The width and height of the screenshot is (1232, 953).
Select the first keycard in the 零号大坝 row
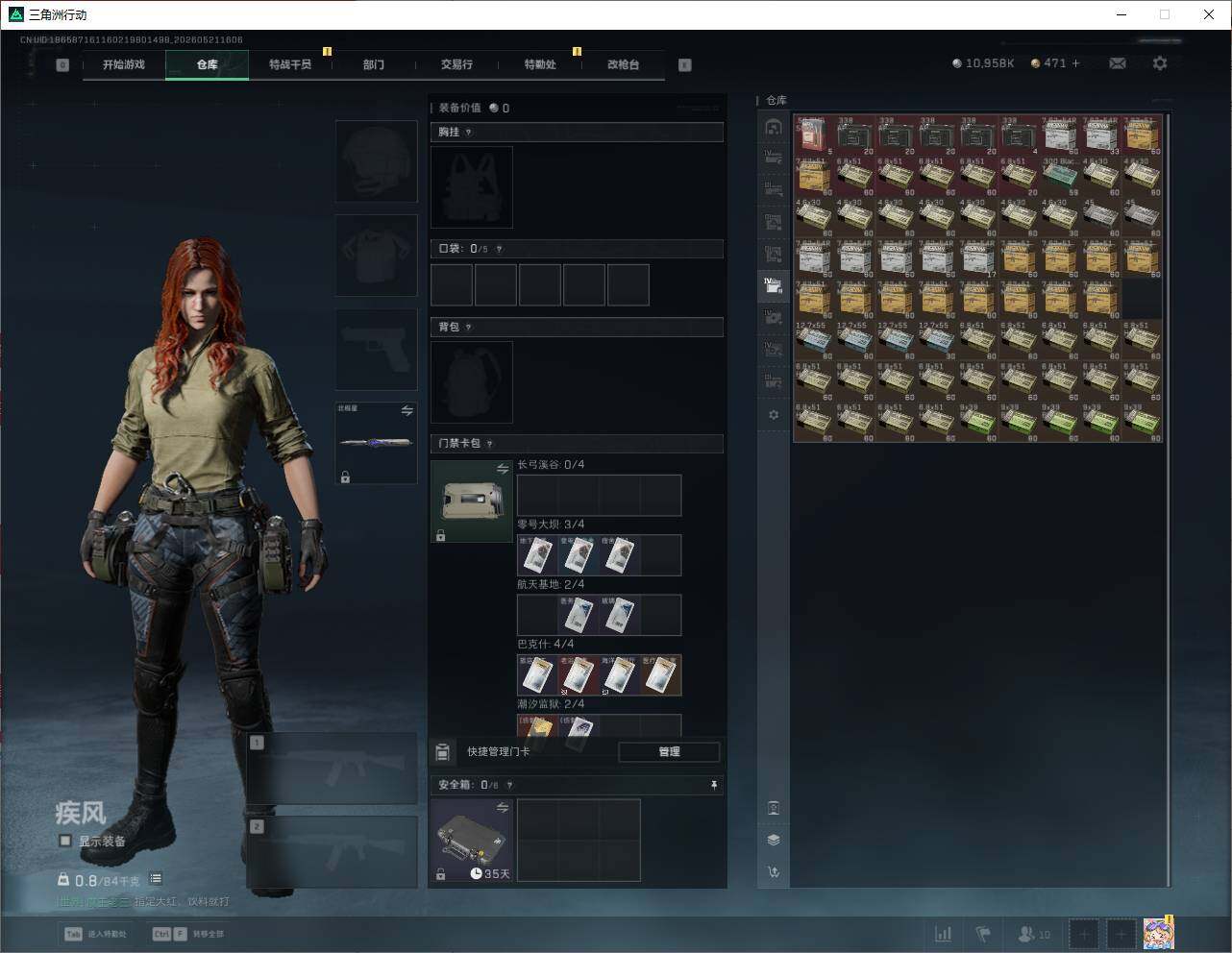coord(538,555)
